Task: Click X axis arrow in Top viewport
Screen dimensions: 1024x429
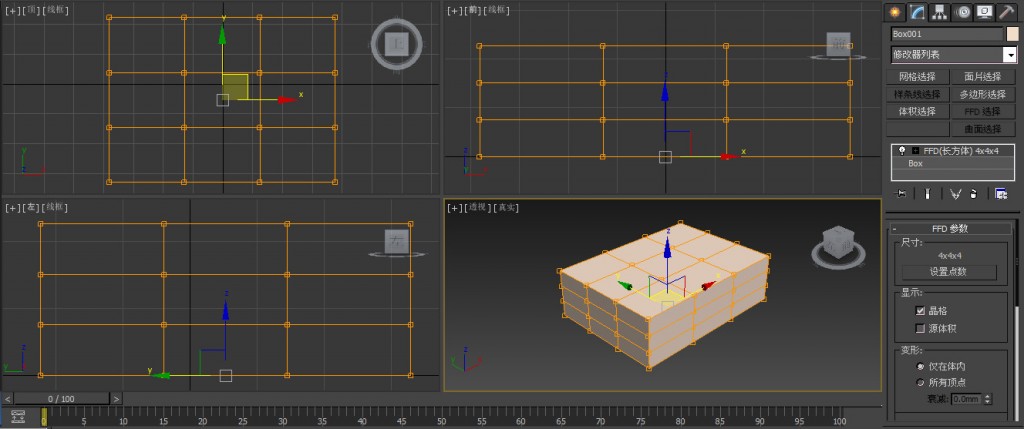Action: coord(287,99)
